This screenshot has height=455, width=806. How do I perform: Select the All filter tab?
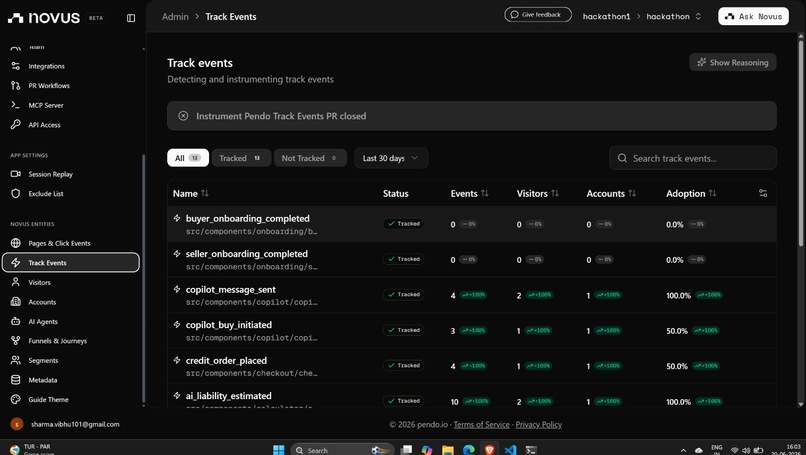[x=188, y=158]
